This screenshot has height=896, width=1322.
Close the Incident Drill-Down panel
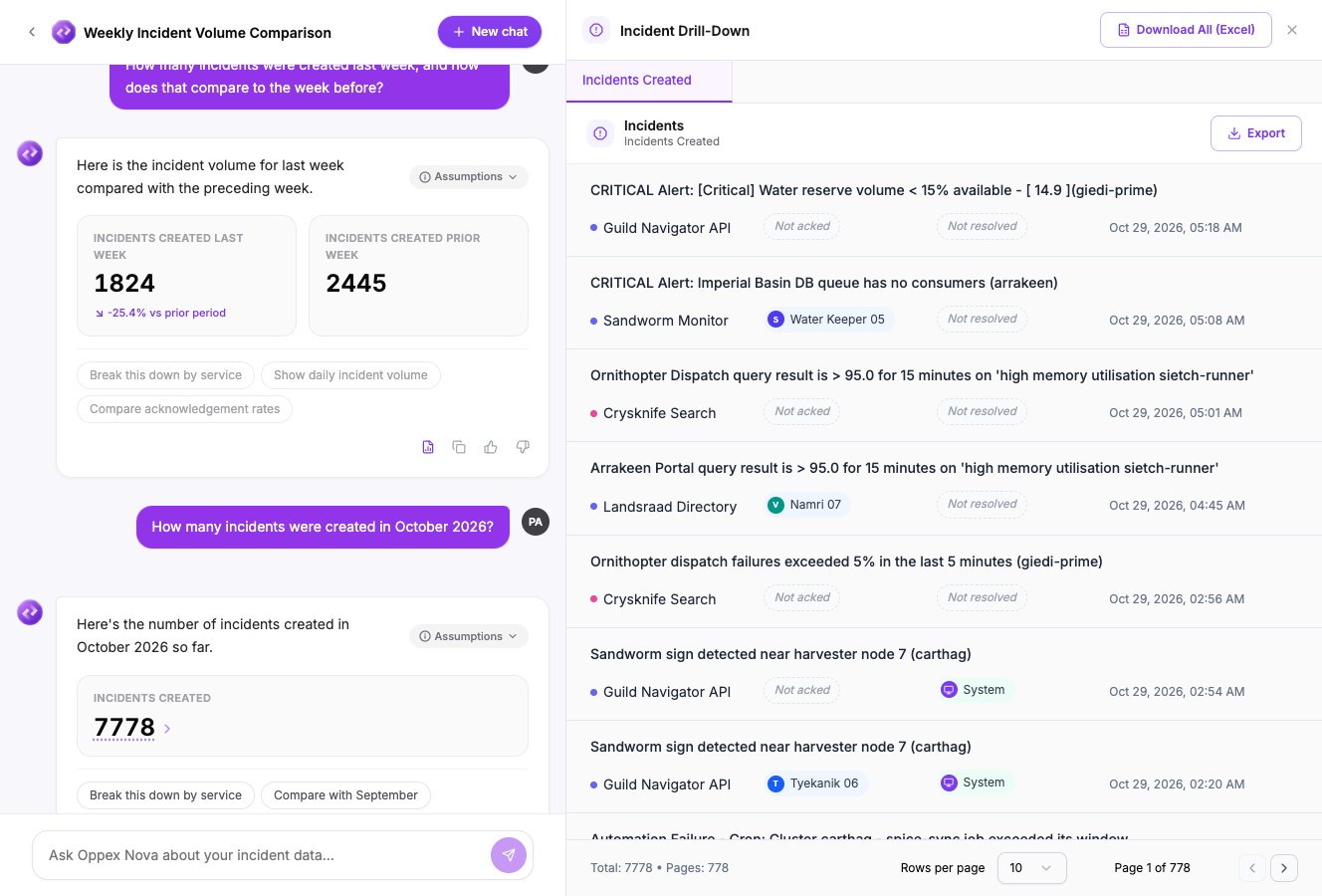point(1292,30)
